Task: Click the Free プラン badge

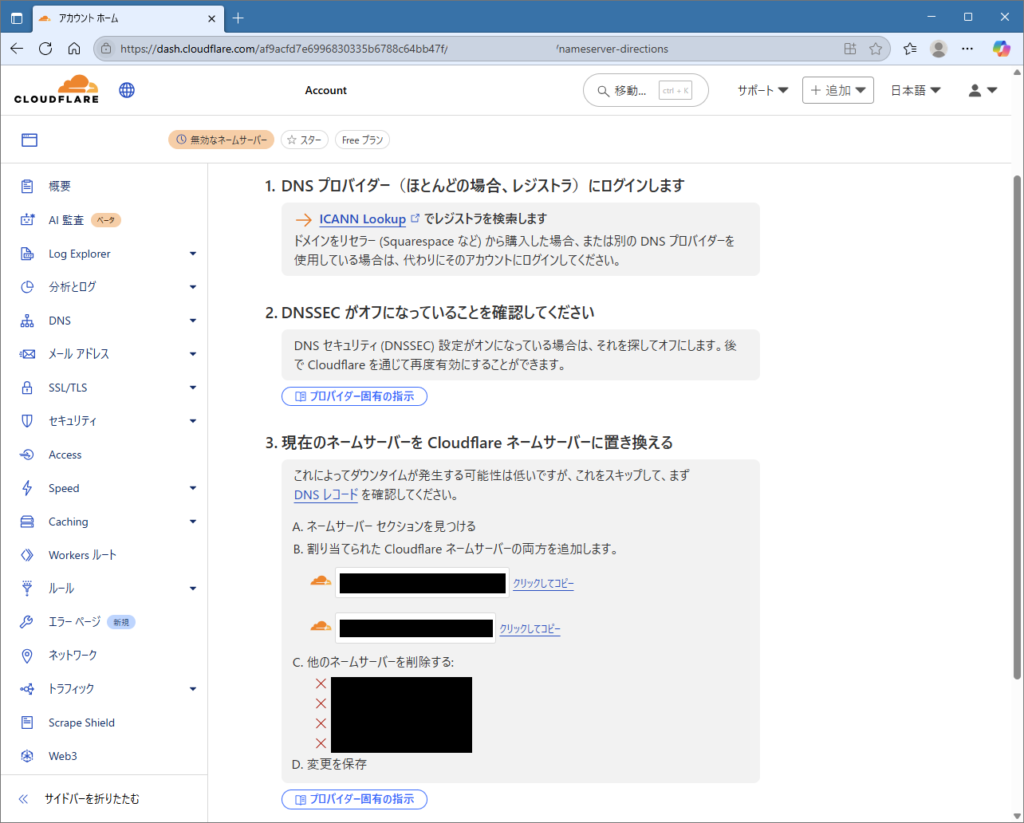Action: click(362, 140)
